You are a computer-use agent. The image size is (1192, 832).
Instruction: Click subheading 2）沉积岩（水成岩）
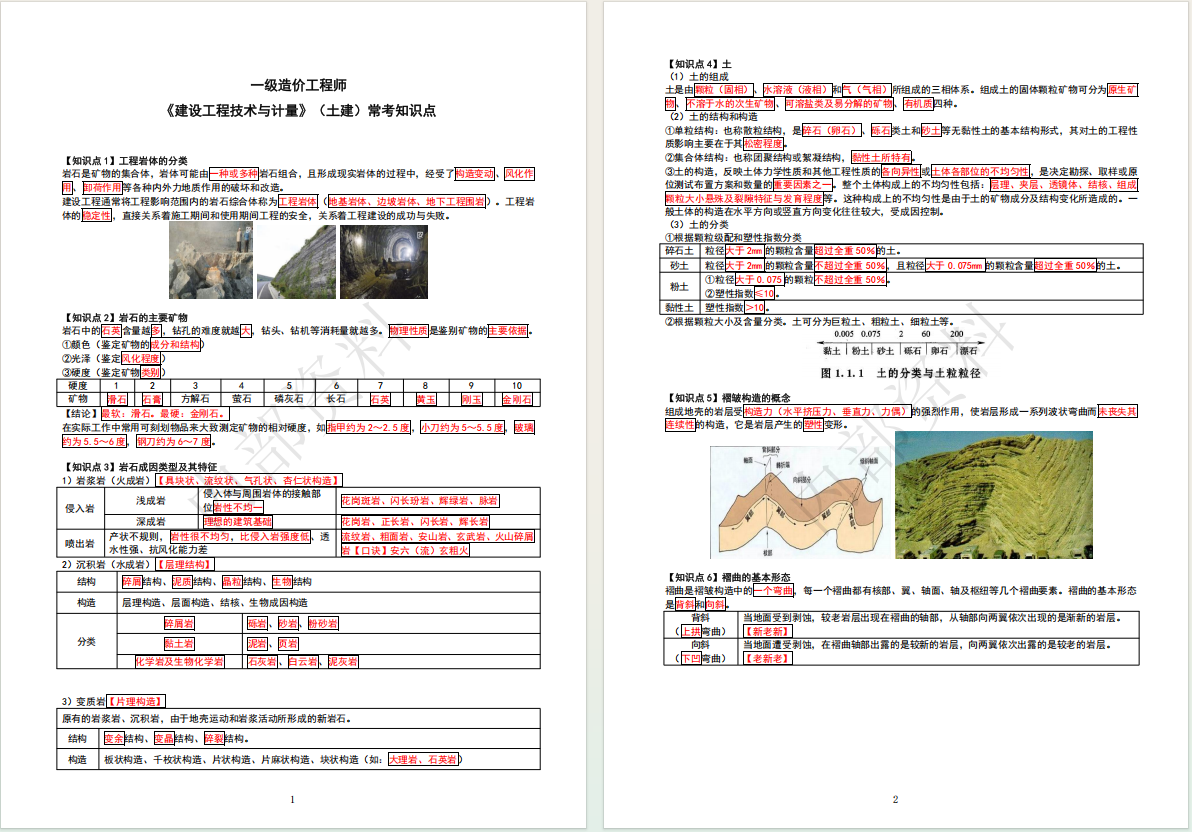[107, 564]
